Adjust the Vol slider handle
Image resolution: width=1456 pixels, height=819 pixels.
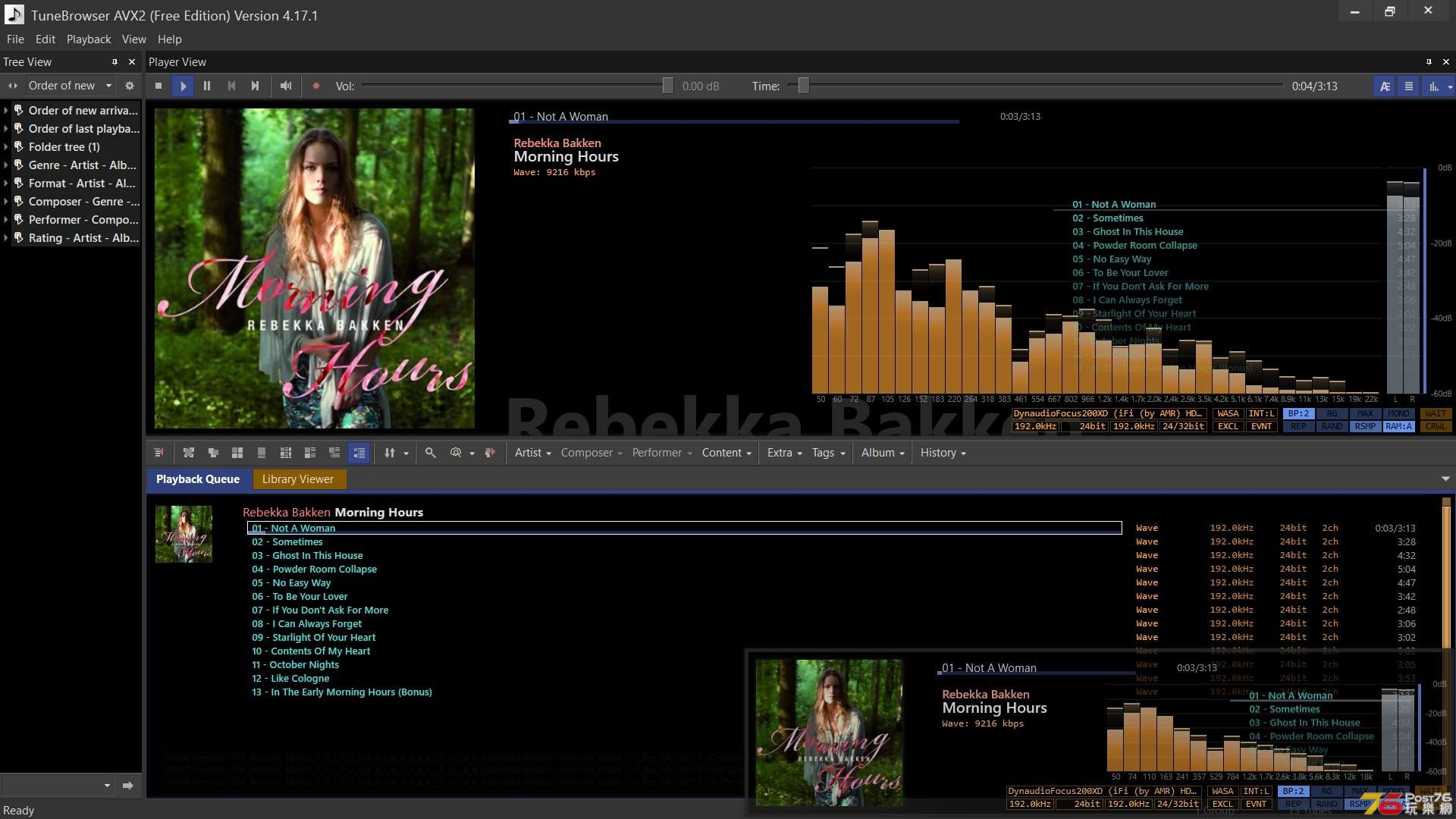click(667, 86)
